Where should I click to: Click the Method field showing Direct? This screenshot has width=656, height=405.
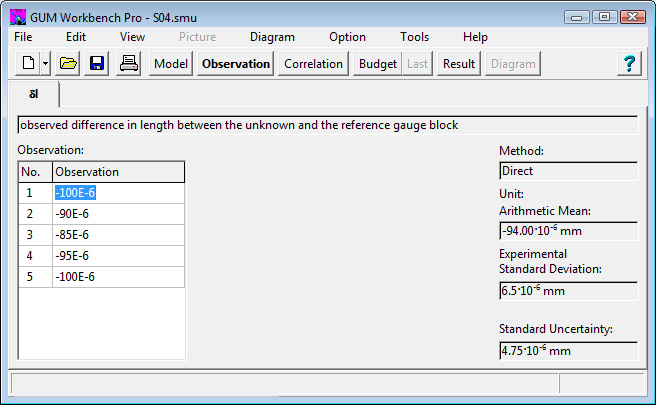pos(567,171)
